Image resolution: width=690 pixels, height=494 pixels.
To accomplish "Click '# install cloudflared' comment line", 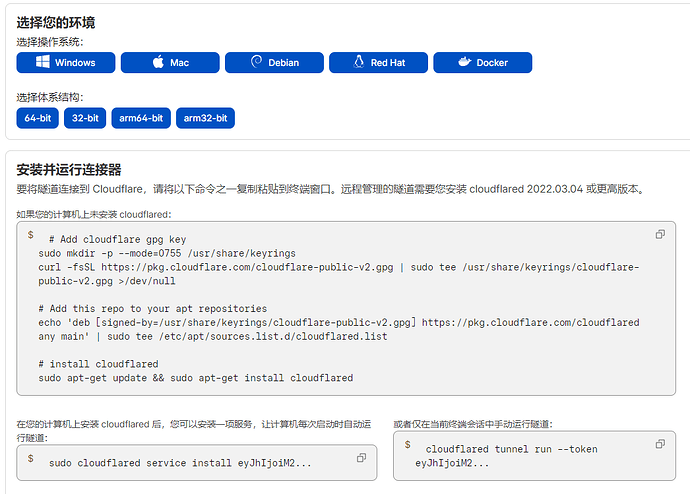I will [98, 364].
